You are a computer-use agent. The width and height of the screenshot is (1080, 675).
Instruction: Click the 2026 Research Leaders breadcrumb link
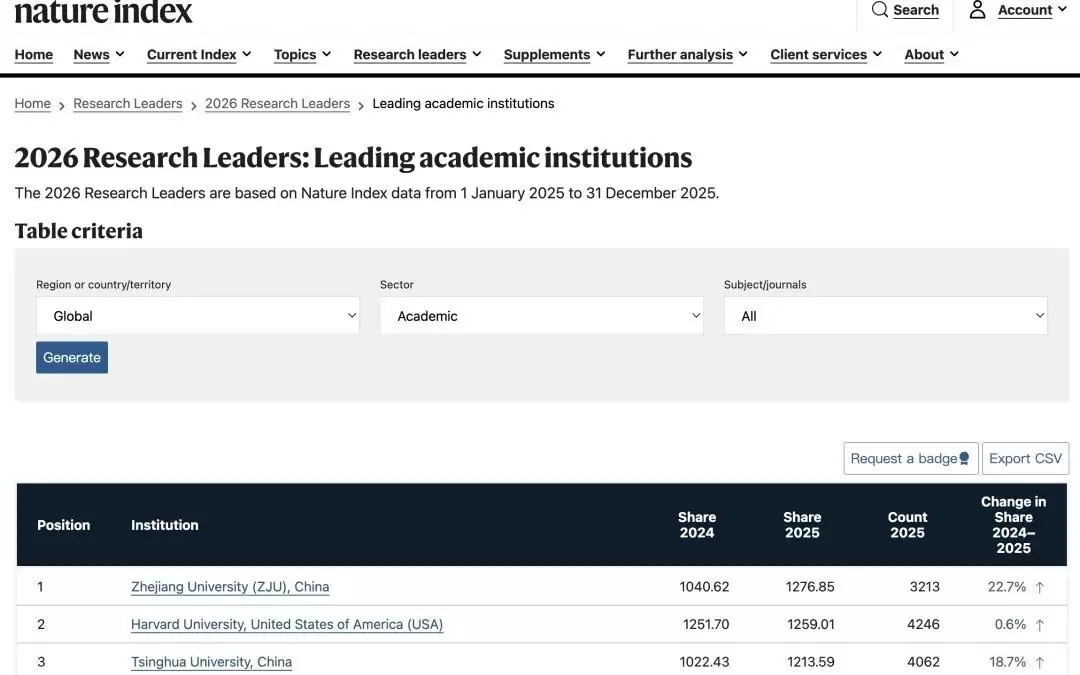pos(278,103)
